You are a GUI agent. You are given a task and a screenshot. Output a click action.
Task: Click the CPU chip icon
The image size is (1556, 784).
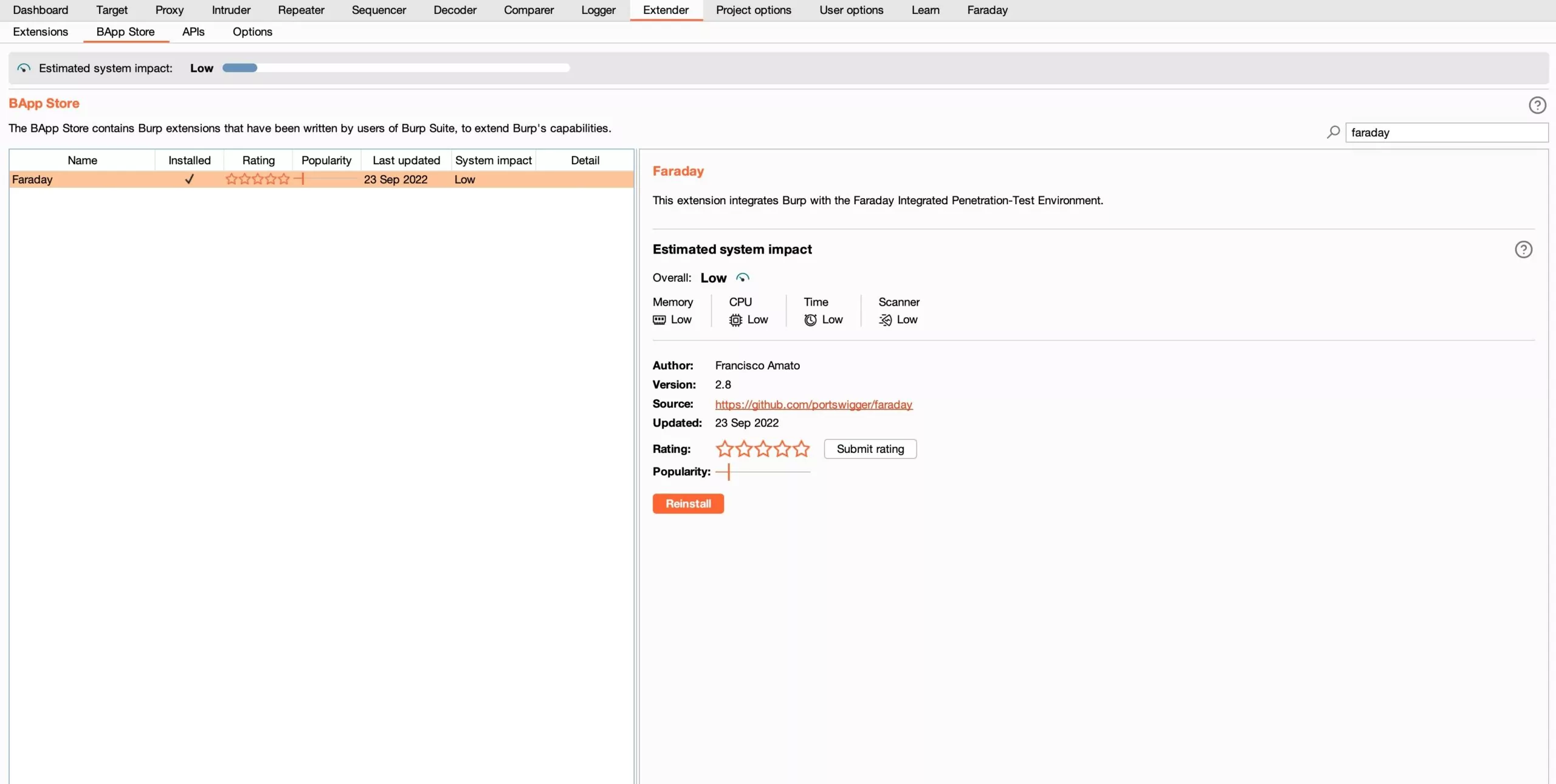click(735, 320)
